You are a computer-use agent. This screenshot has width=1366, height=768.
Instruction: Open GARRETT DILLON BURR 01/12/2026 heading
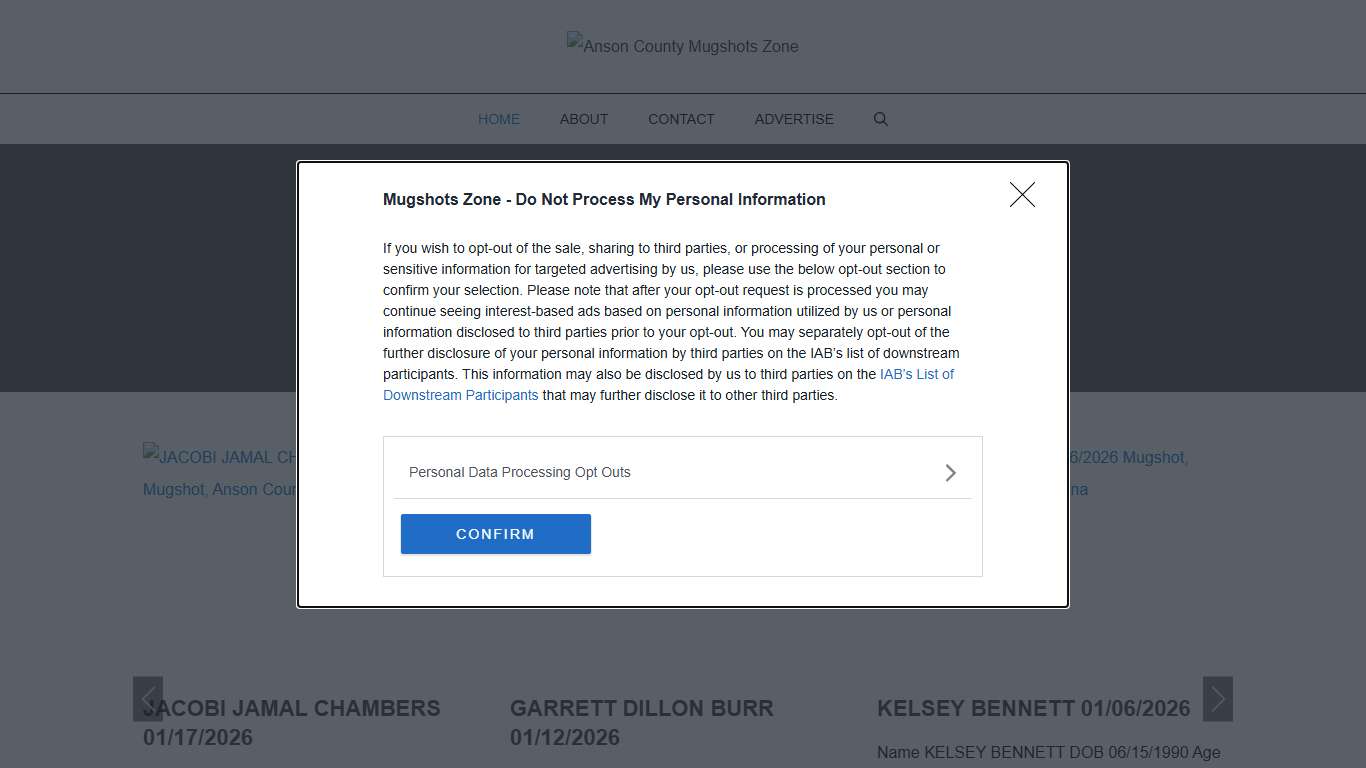click(x=641, y=722)
